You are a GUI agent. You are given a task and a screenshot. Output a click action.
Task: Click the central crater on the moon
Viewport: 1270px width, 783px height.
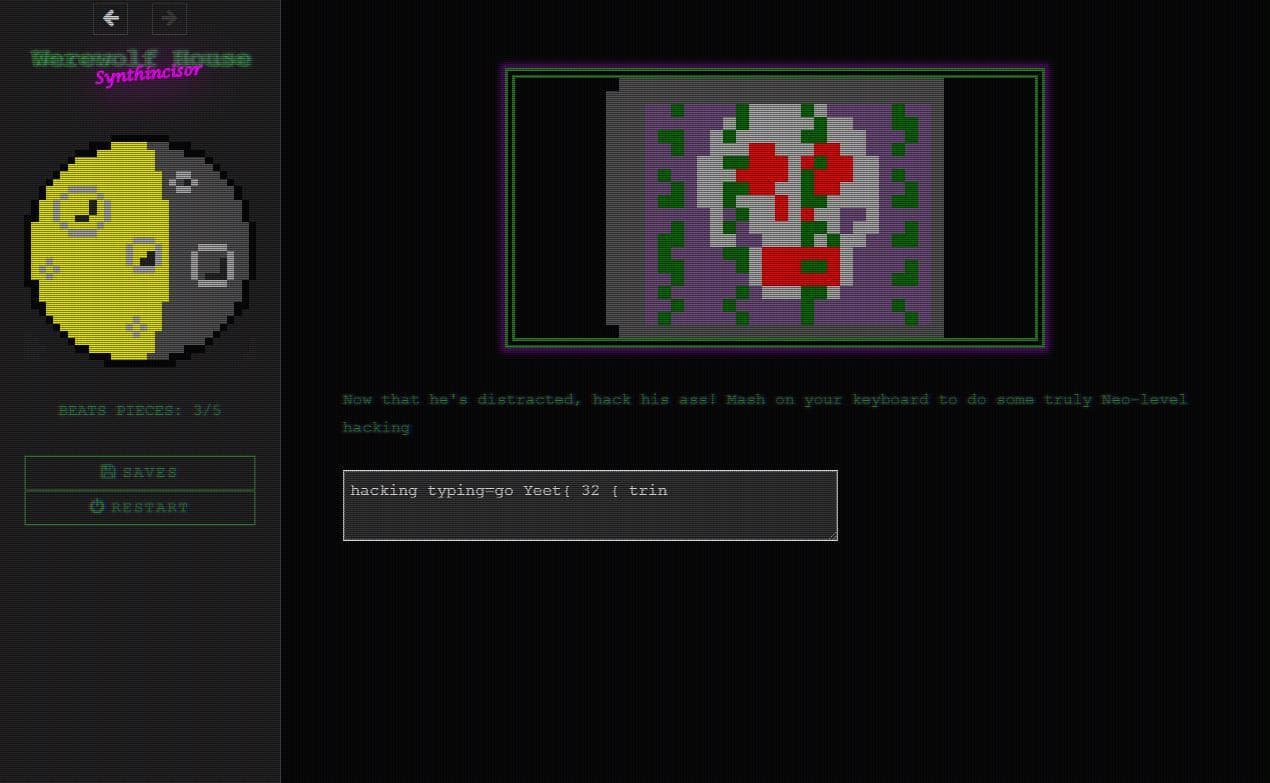click(x=145, y=256)
